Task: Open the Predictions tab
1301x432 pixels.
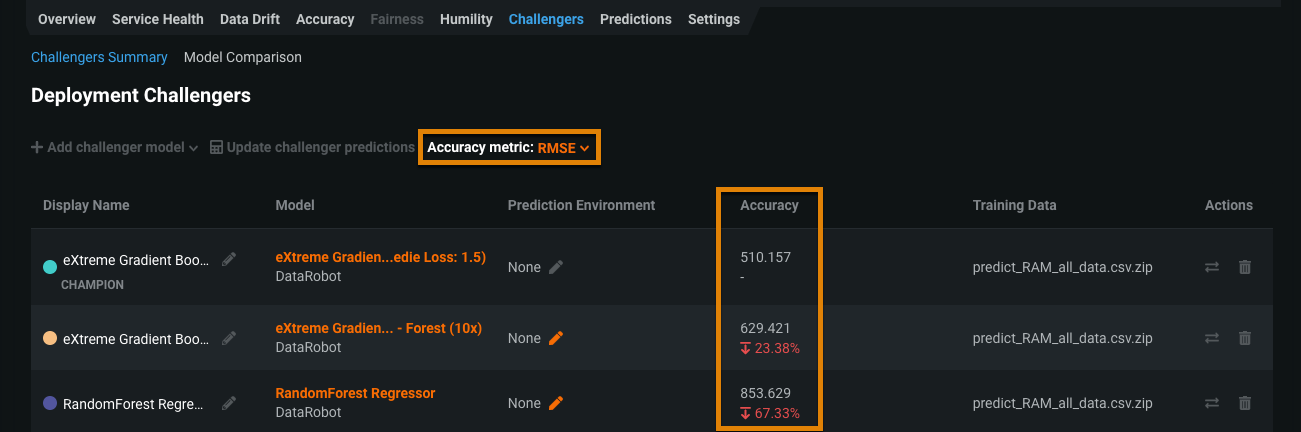Action: [x=635, y=19]
